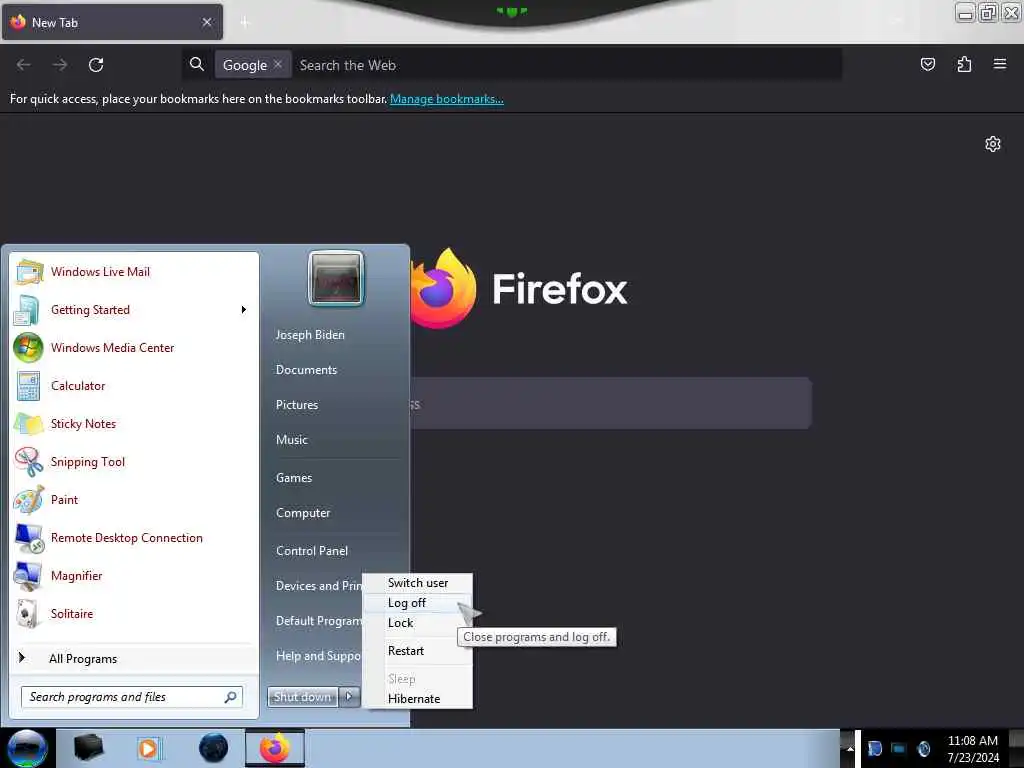Close the New Tab tab
The width and height of the screenshot is (1024, 768).
point(206,22)
